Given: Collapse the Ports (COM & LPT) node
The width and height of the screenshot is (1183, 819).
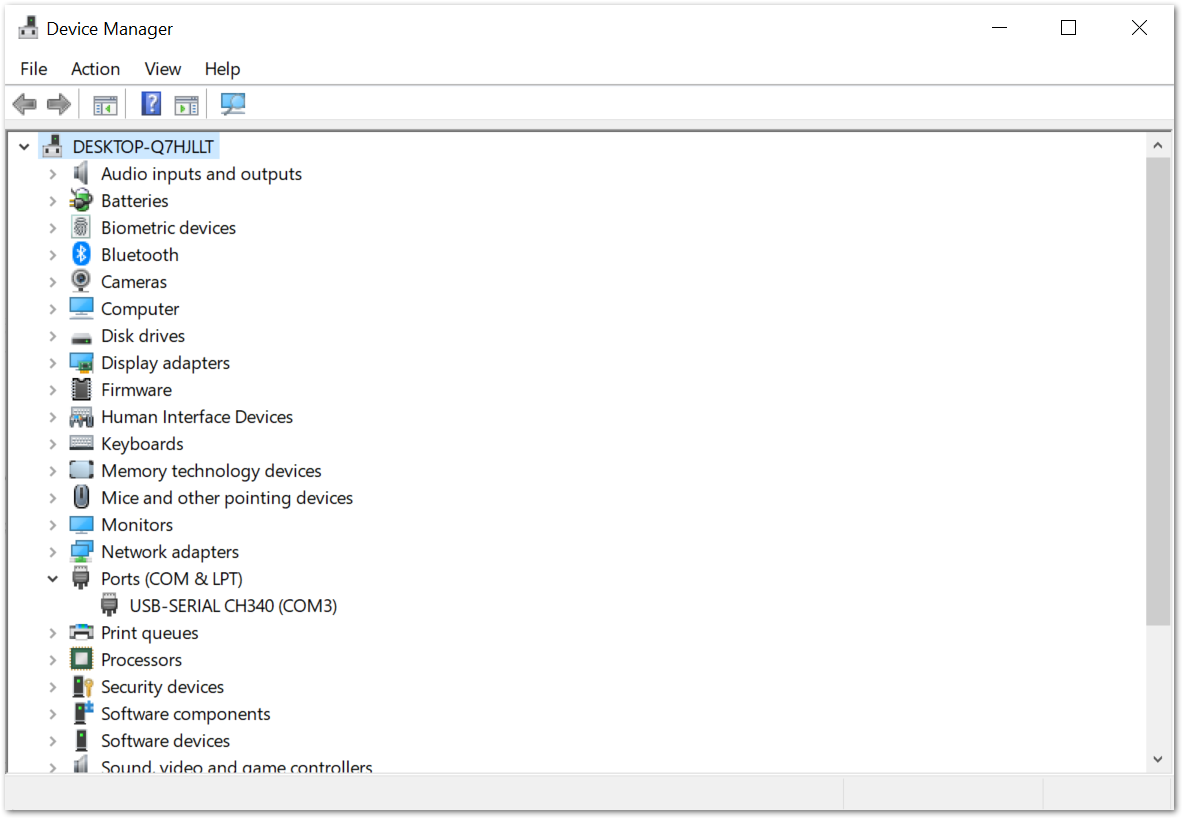Looking at the screenshot, I should point(53,579).
